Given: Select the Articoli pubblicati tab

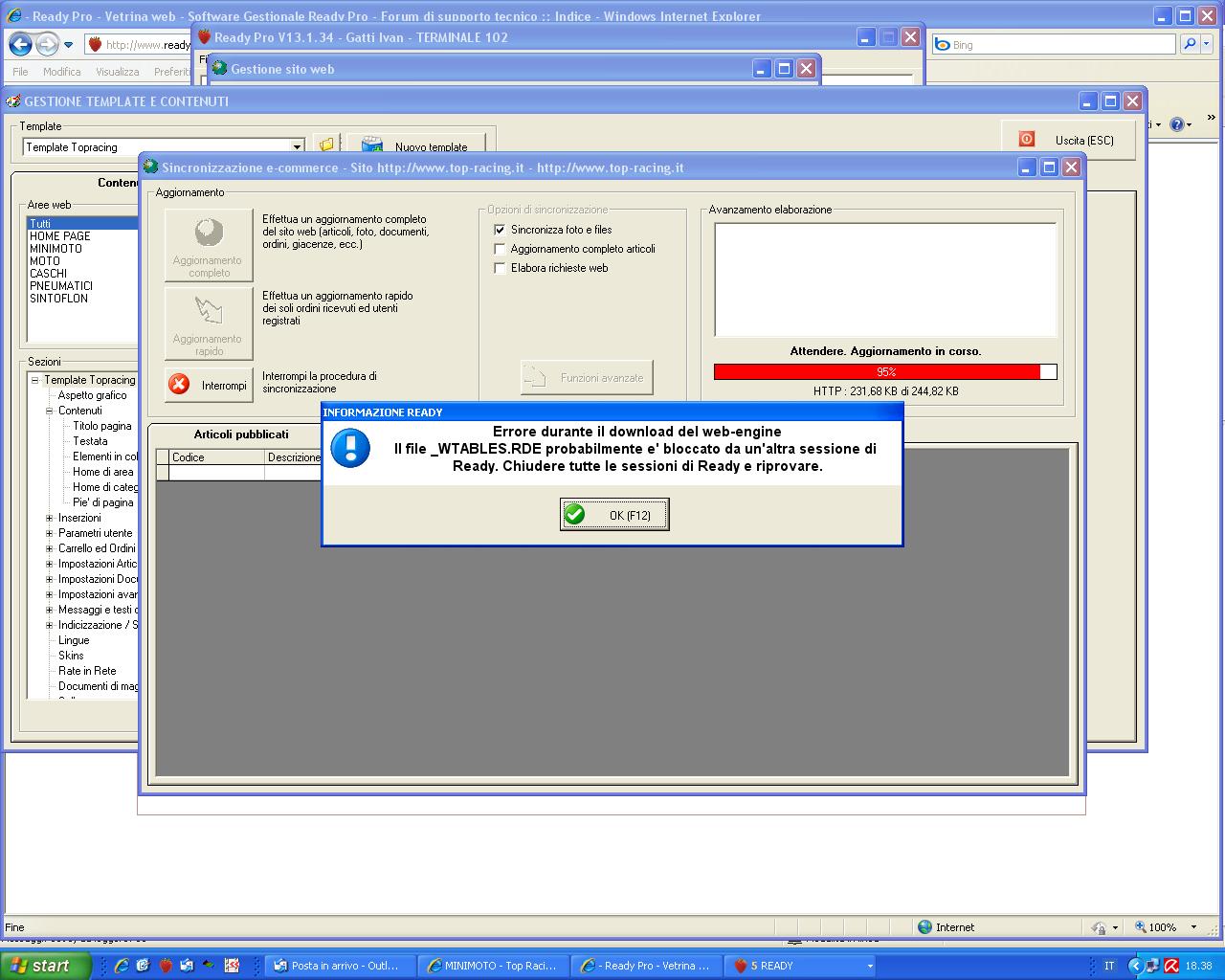Looking at the screenshot, I should 241,434.
